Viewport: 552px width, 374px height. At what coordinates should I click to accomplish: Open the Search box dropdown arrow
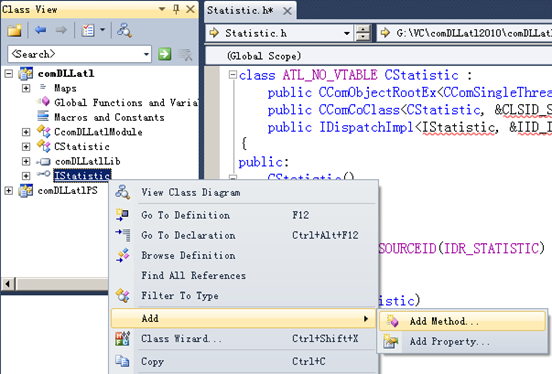[x=146, y=54]
